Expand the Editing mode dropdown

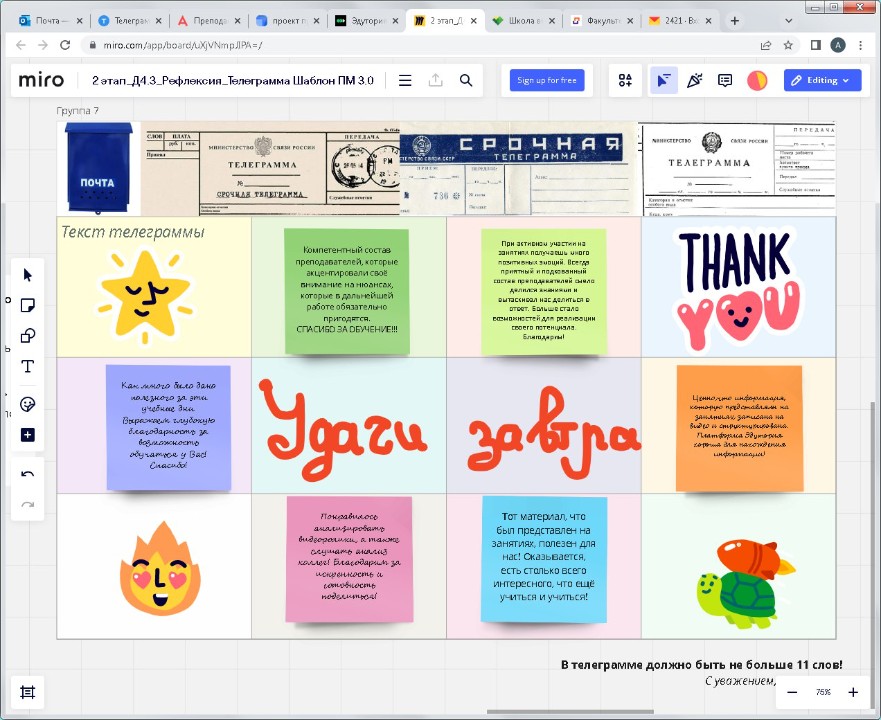(x=822, y=81)
